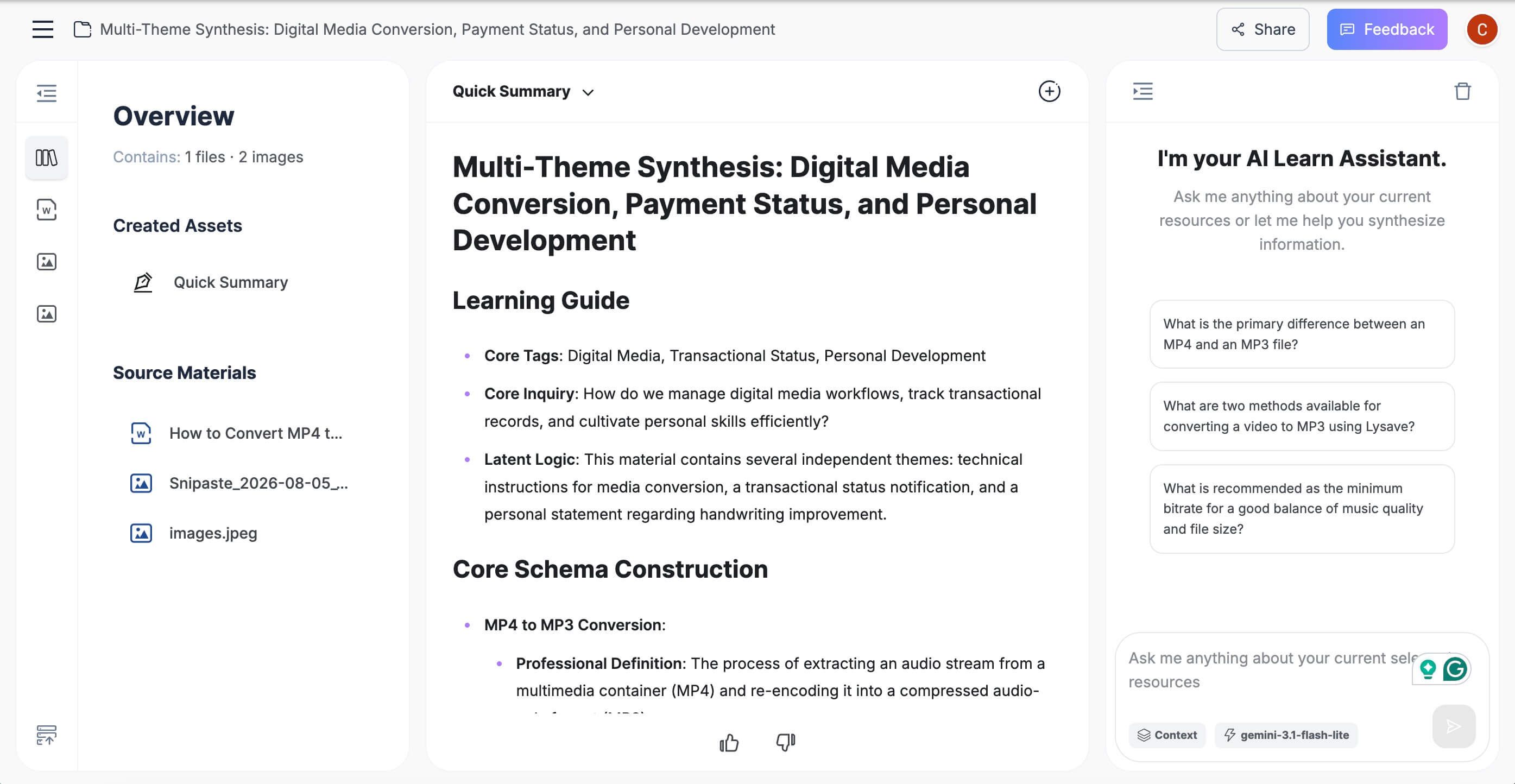
Task: Click the Created Assets heading
Action: click(x=178, y=226)
